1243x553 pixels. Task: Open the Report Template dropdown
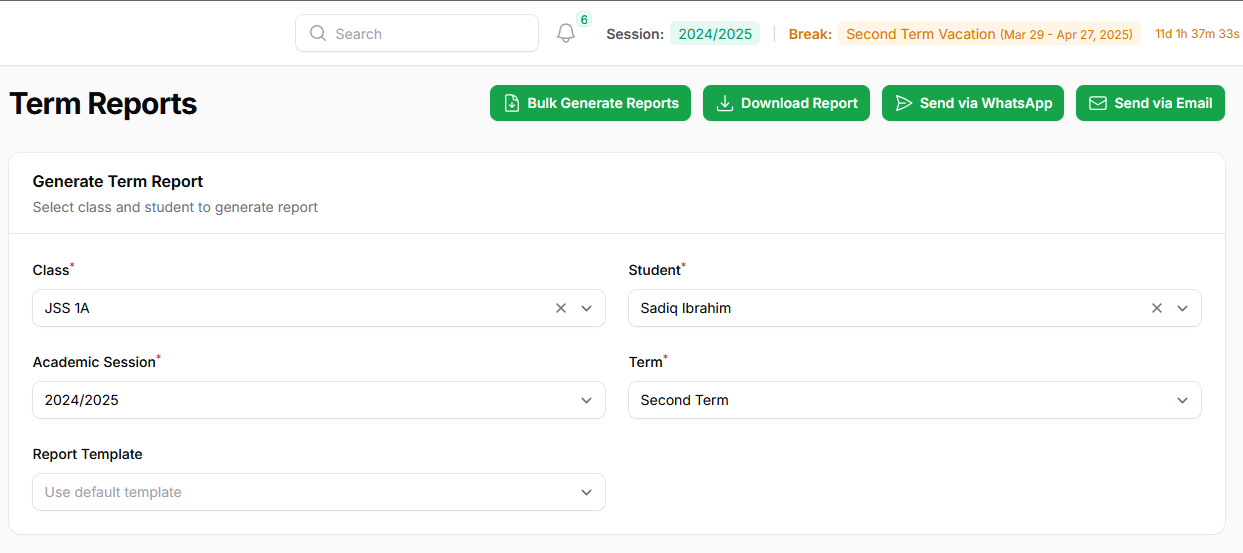point(318,492)
